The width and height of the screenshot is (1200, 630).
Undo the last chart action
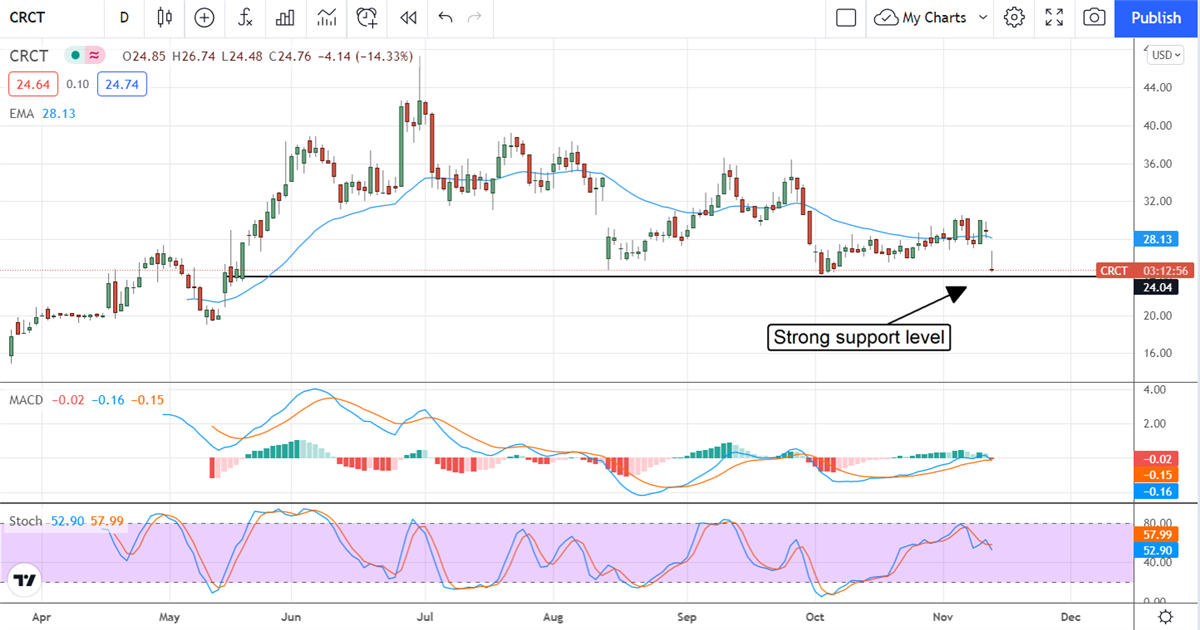[x=445, y=18]
